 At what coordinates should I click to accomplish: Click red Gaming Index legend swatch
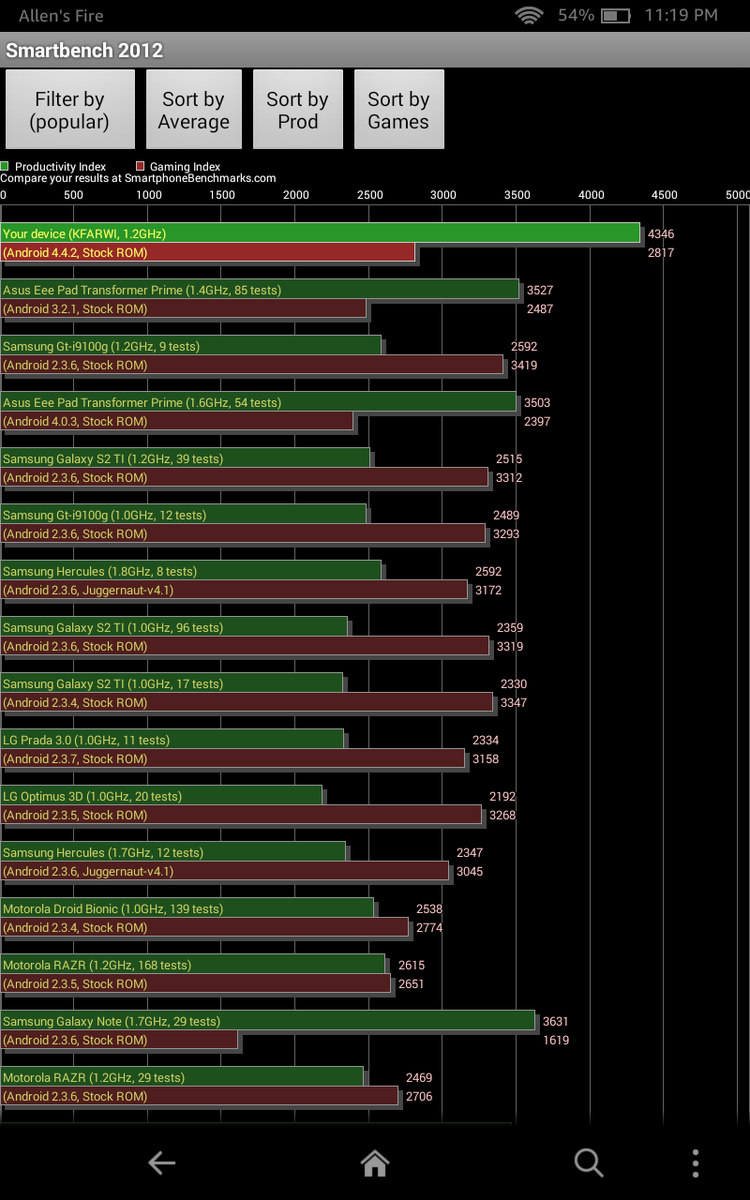click(141, 167)
